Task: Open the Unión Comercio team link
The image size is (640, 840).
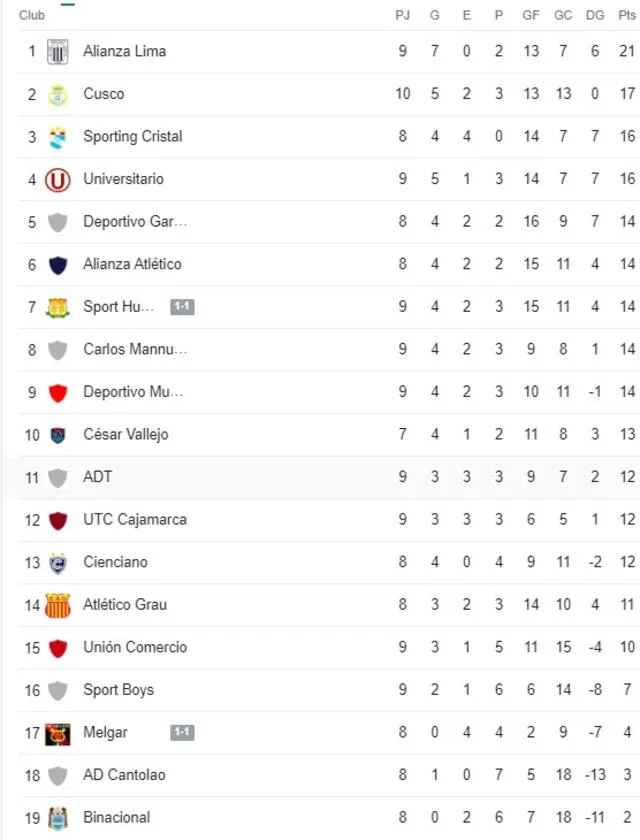Action: (x=135, y=647)
